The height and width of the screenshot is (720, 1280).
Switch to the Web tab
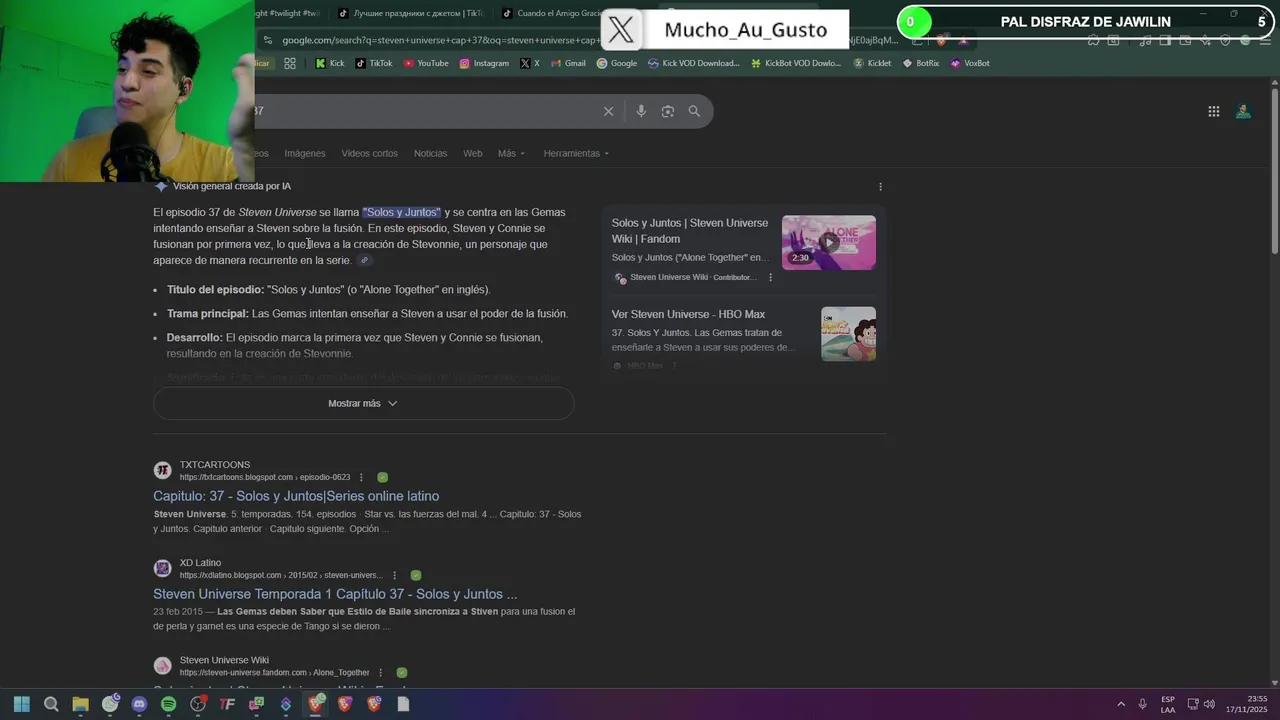pos(472,153)
